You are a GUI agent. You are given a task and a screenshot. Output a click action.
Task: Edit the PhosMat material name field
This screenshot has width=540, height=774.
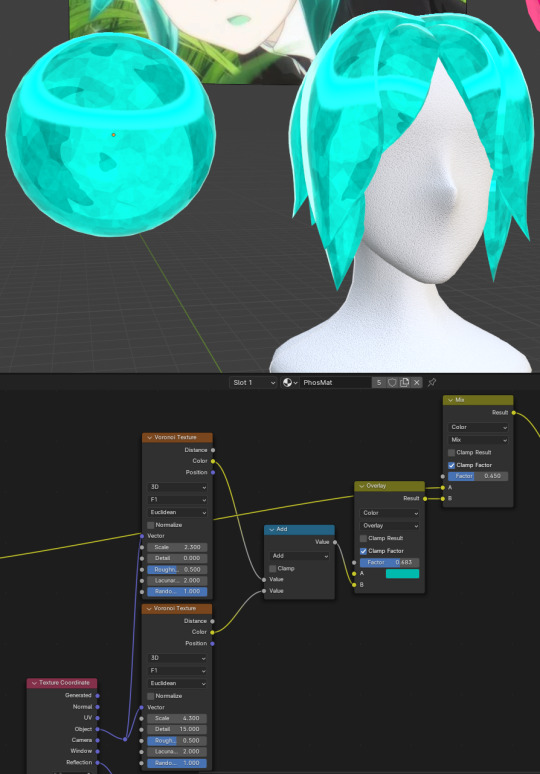[x=336, y=383]
